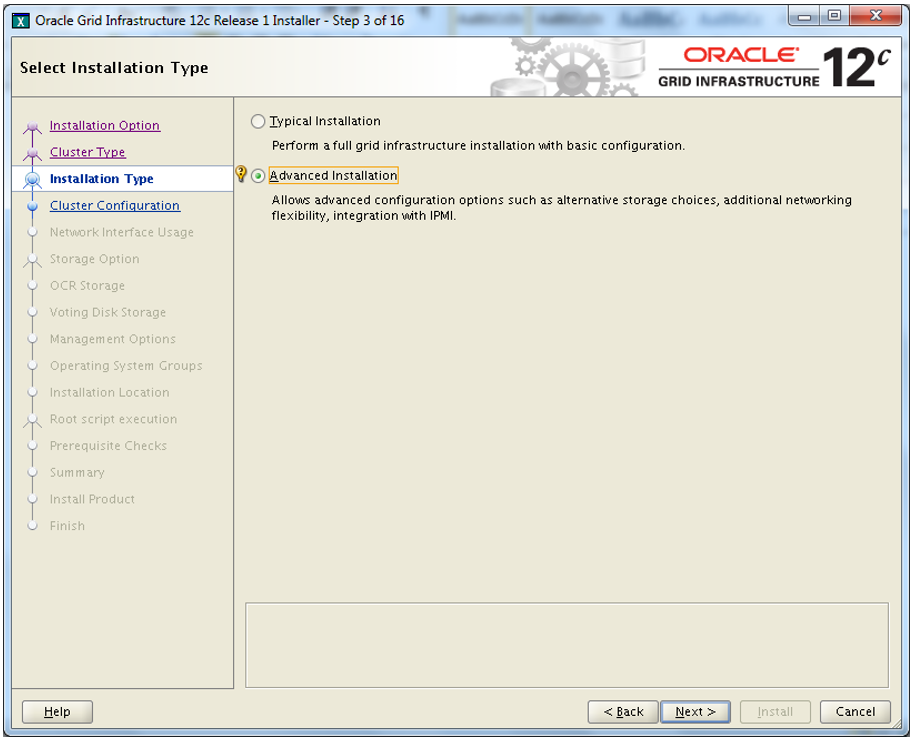This screenshot has width=912, height=740.
Task: Go Back to the previous step
Action: (x=623, y=711)
